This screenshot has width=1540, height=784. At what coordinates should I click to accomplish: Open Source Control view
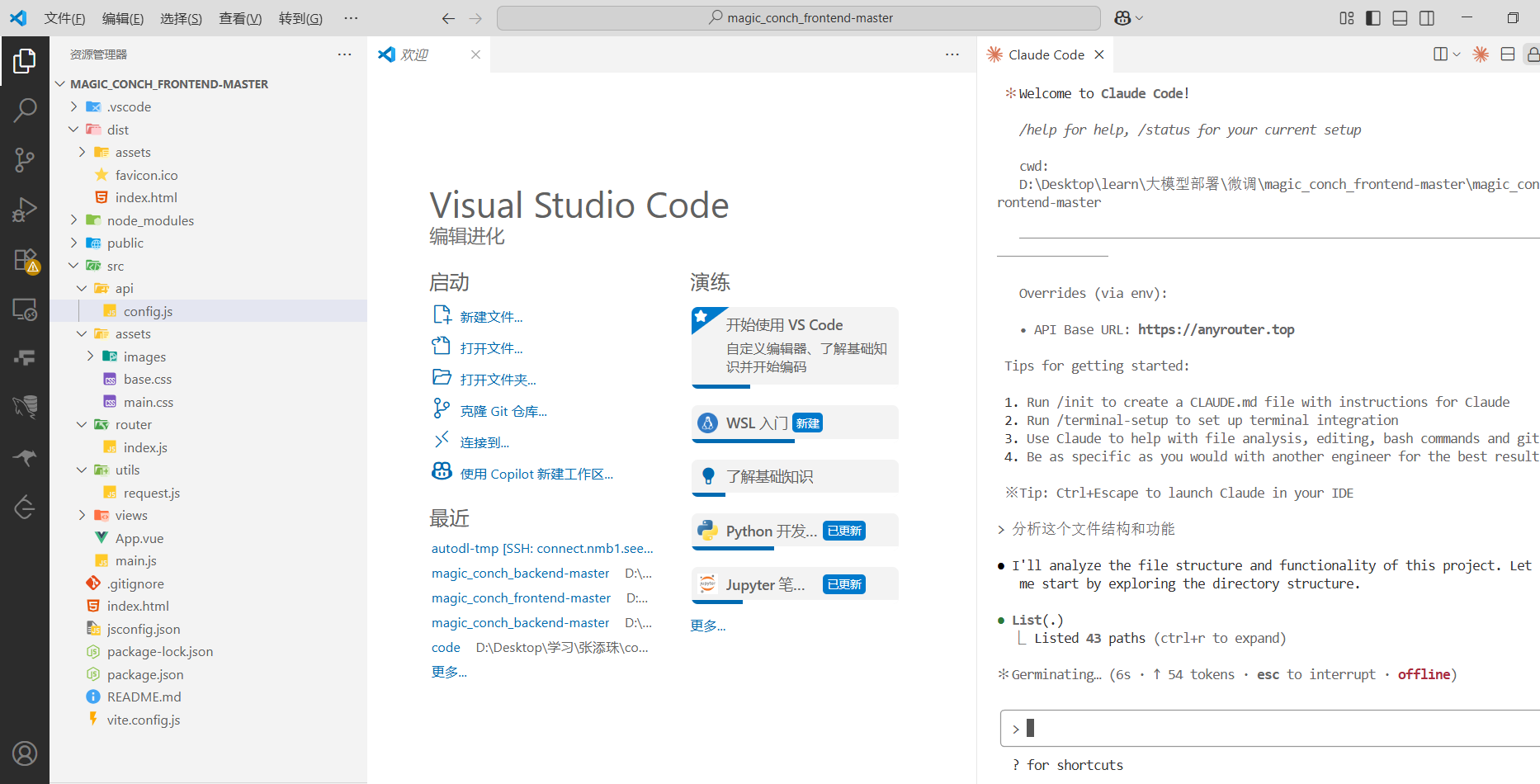coord(25,160)
